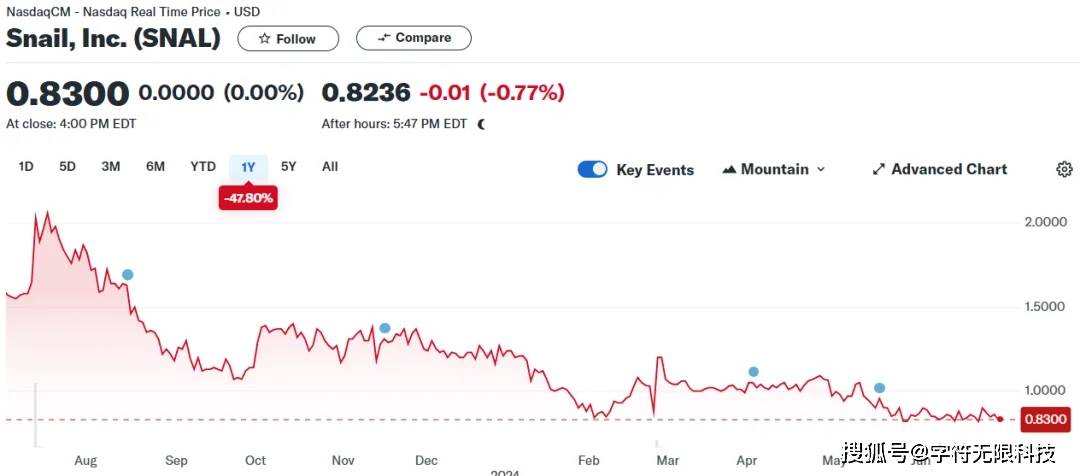Click the after-hours price 0.8236
Viewport: 1080px width, 476px height.
coord(366,92)
